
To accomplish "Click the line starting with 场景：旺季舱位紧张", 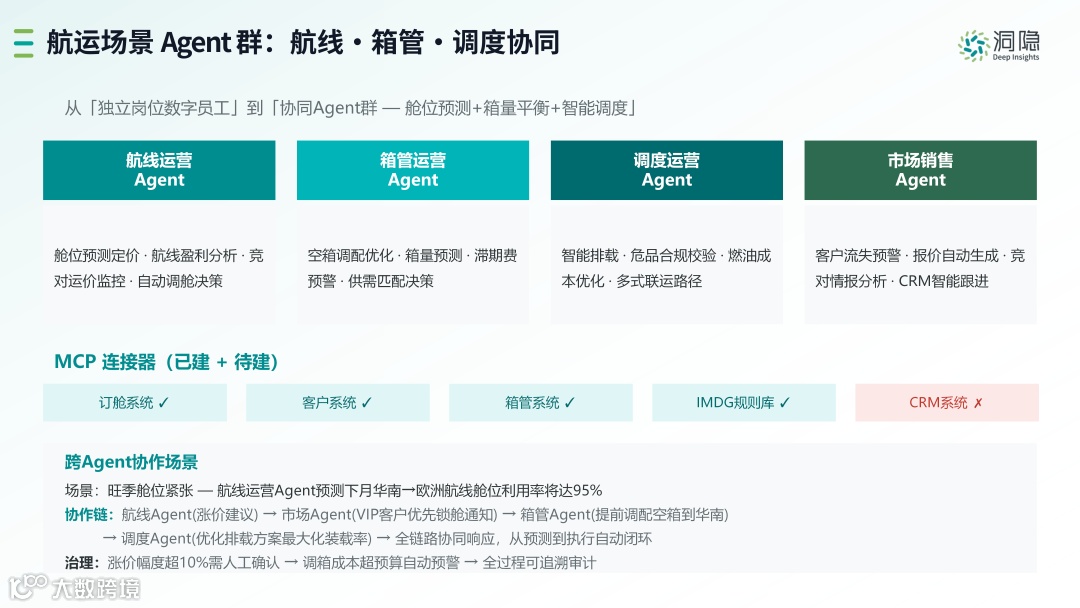I will 333,490.
